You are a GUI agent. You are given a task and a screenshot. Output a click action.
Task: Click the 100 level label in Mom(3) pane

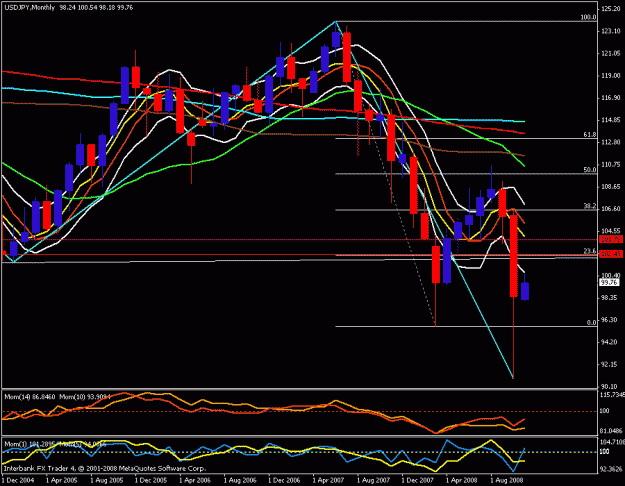(x=605, y=452)
